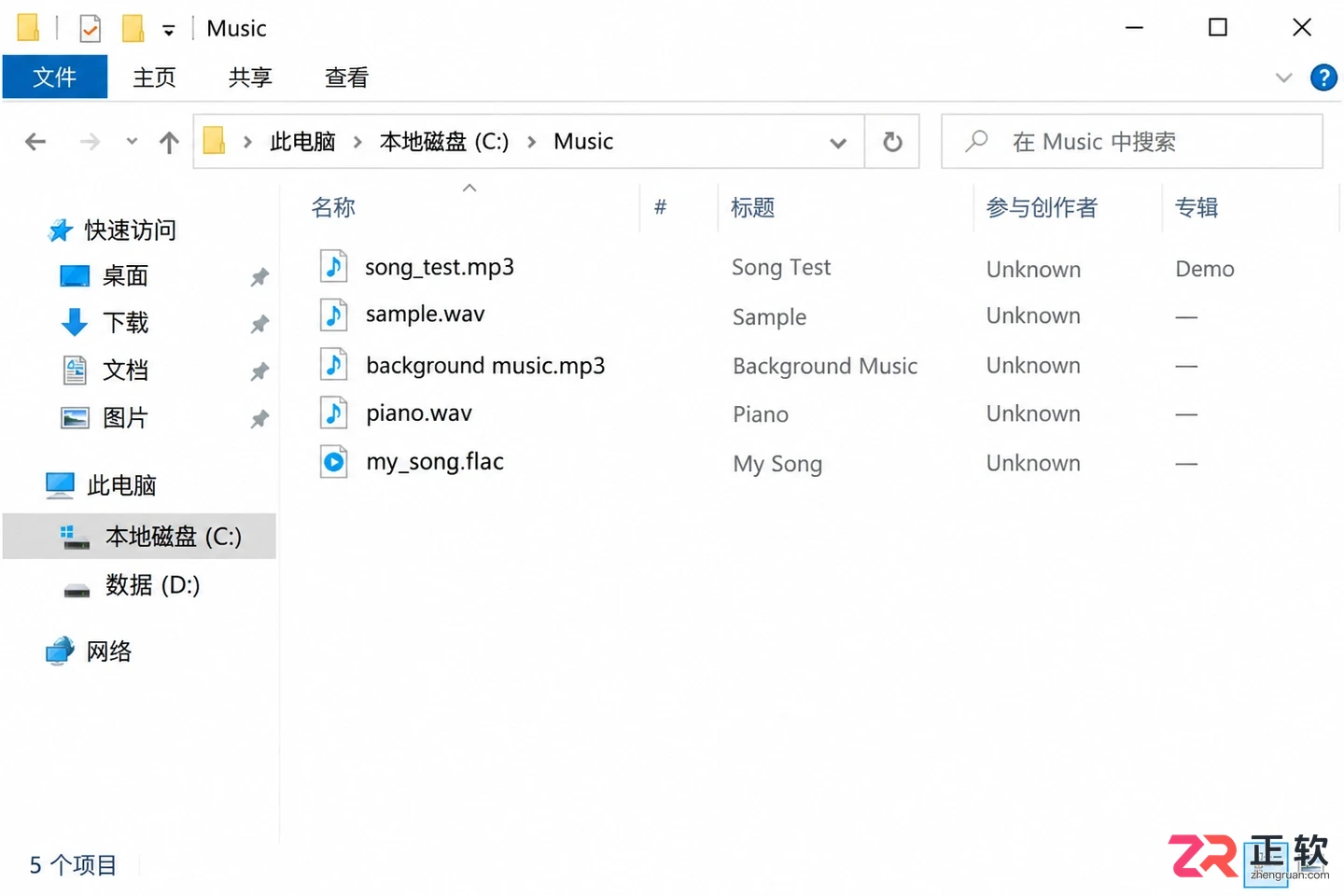This screenshot has height=896, width=1344.
Task: Expand the ribbon with chevron
Action: click(1284, 77)
